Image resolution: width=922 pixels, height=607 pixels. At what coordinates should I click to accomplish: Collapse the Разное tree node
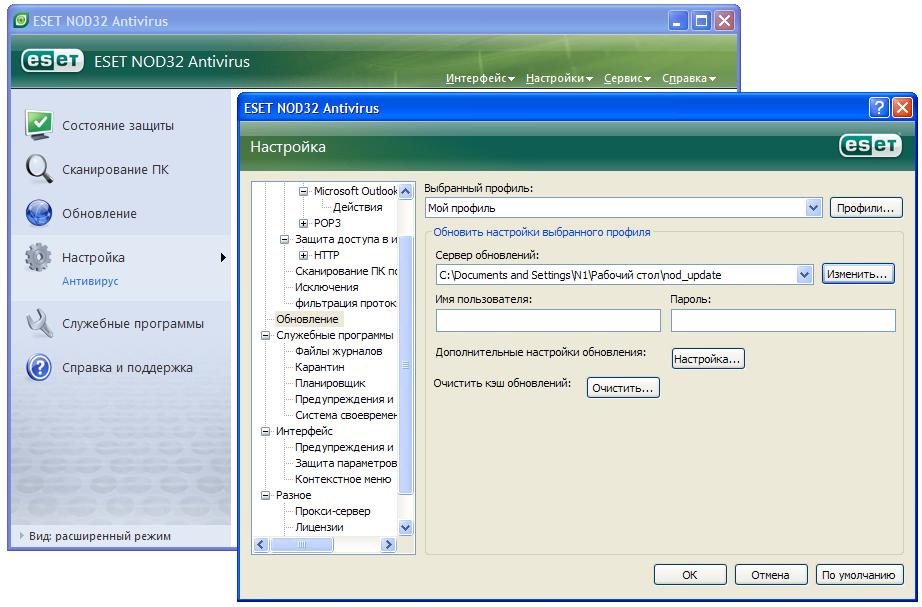(x=266, y=495)
